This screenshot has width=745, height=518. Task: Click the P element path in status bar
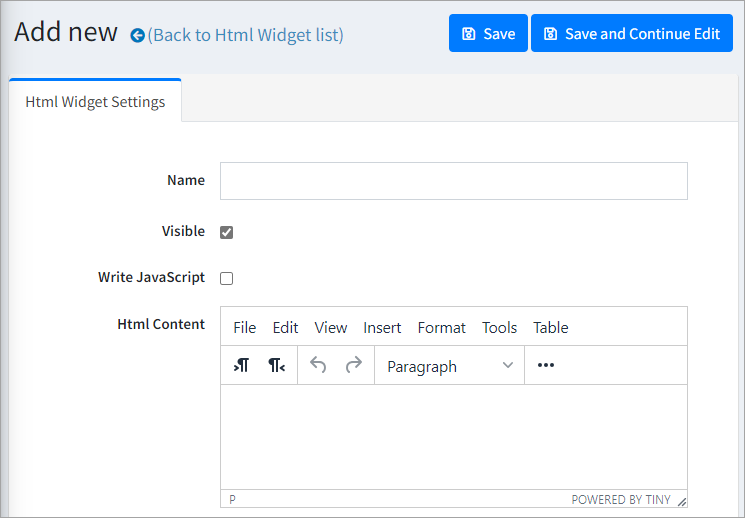pyautogui.click(x=232, y=500)
